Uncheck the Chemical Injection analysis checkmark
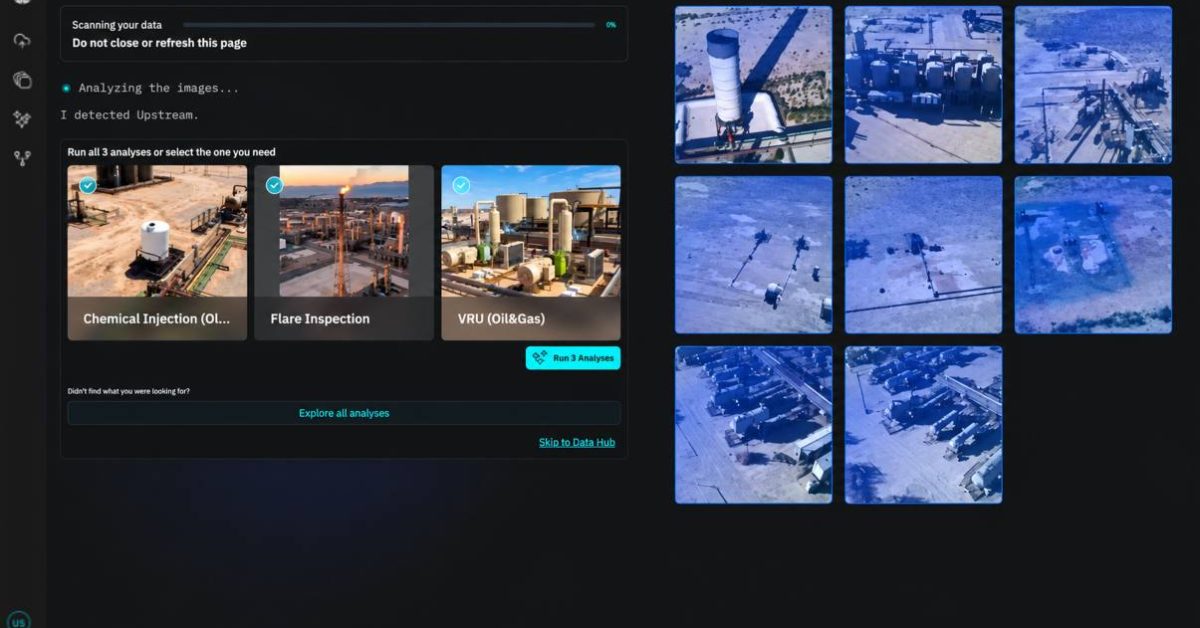1200x628 pixels. (88, 185)
